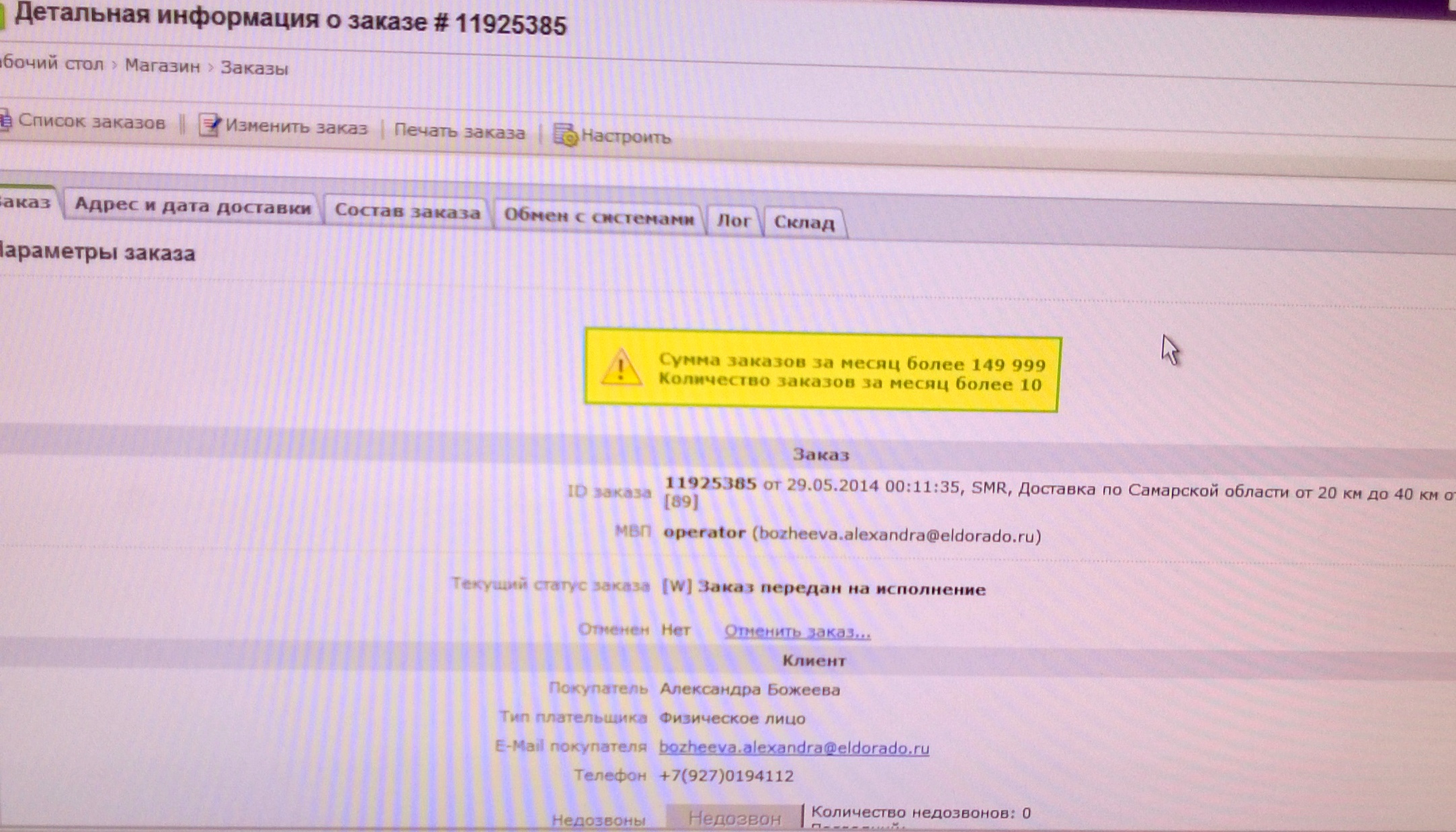Click Отменить заказ link
This screenshot has height=832, width=1456.
(797, 632)
